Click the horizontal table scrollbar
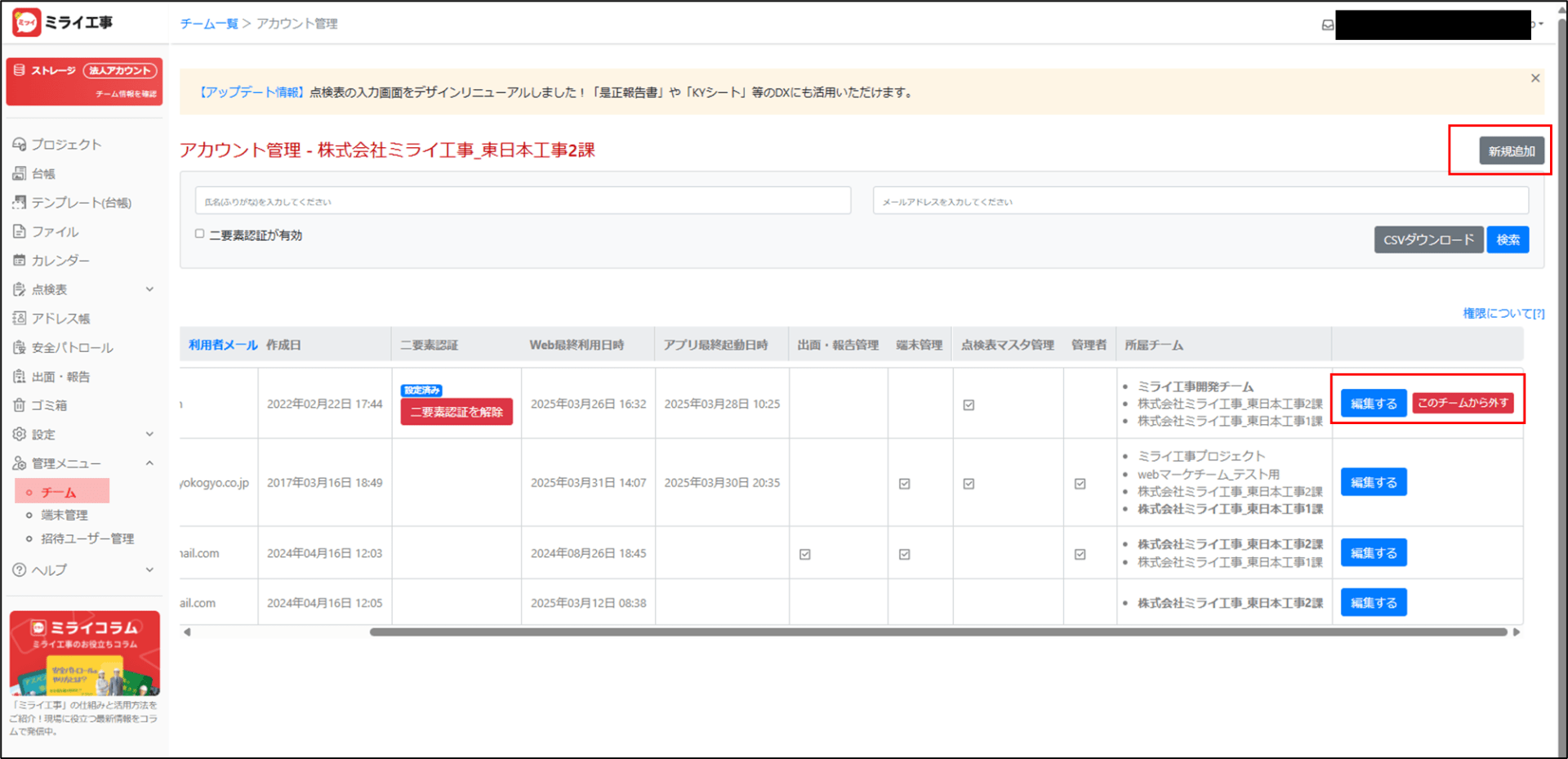 click(x=938, y=632)
